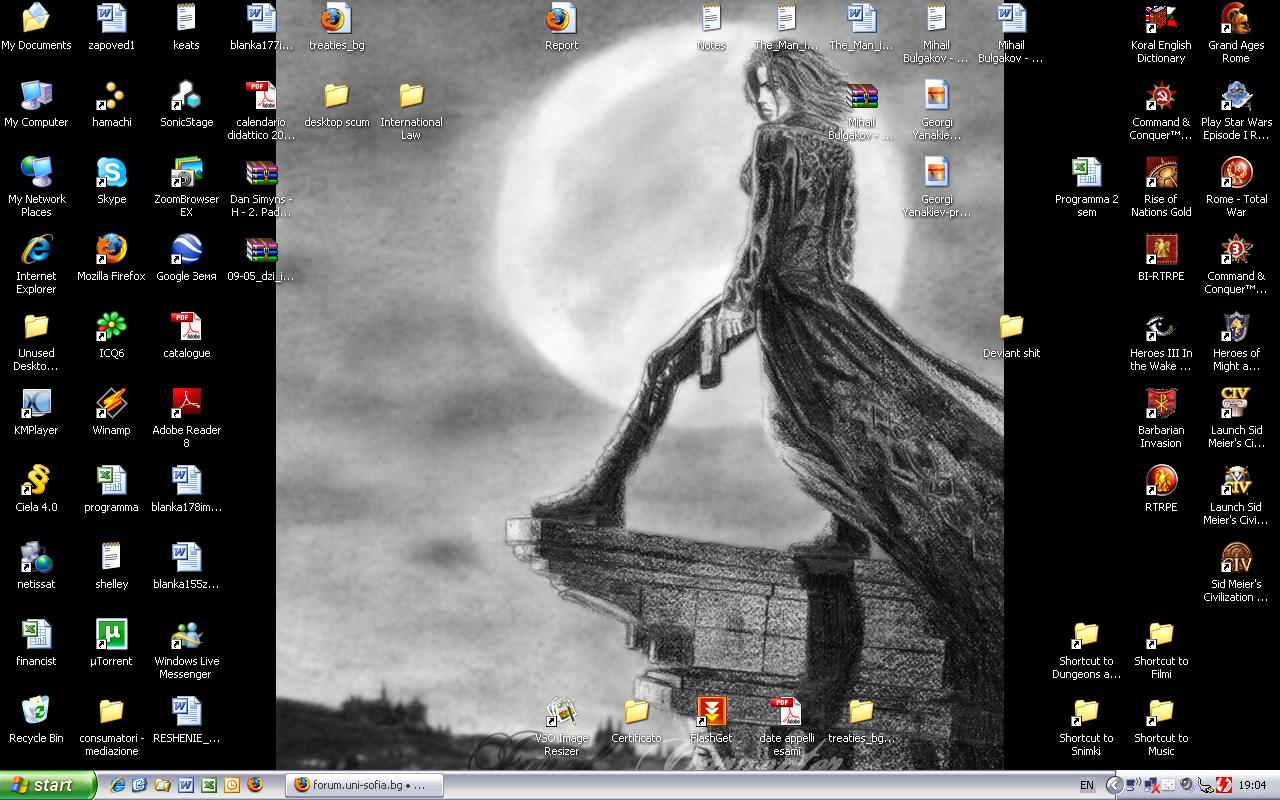
Task: Click the Rome - Total War icon
Action: (x=1236, y=173)
